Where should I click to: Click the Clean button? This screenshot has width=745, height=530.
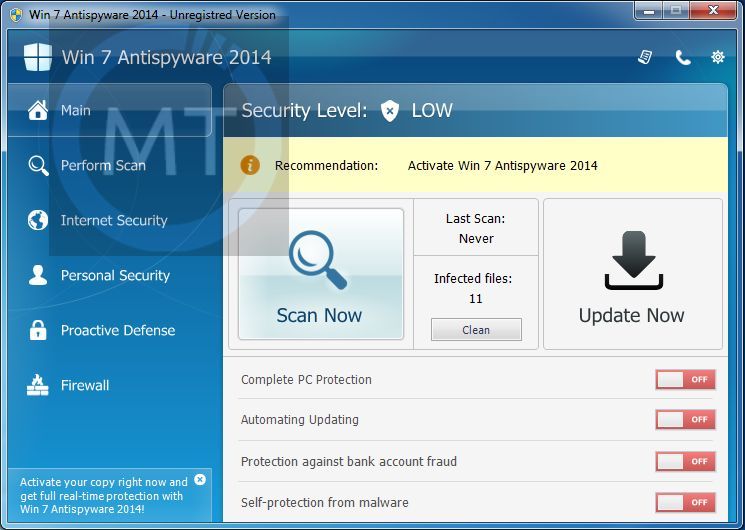coord(476,329)
